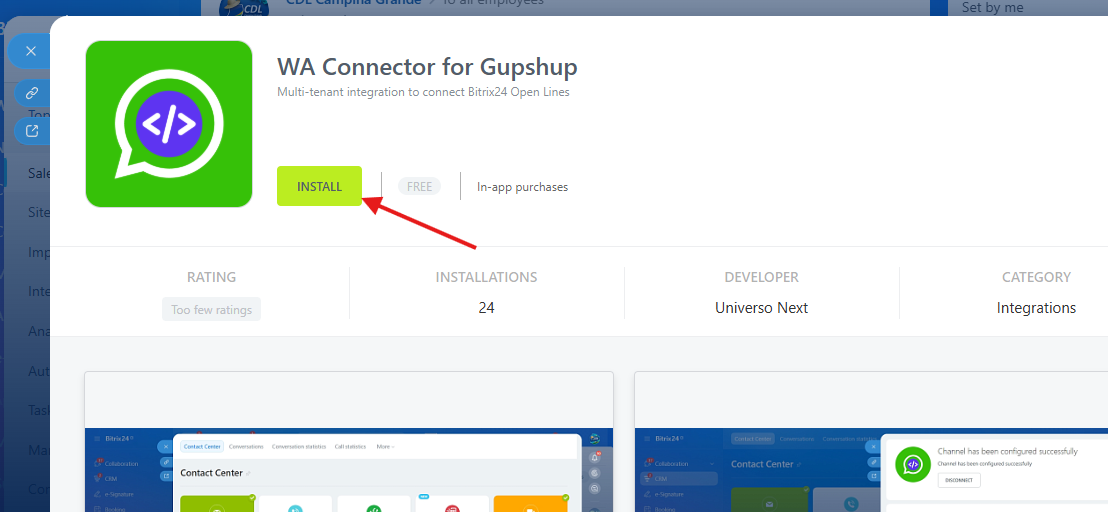Viewport: 1108px width, 512px height.
Task: Select the WA Connector for Gupshup title
Action: point(427,67)
